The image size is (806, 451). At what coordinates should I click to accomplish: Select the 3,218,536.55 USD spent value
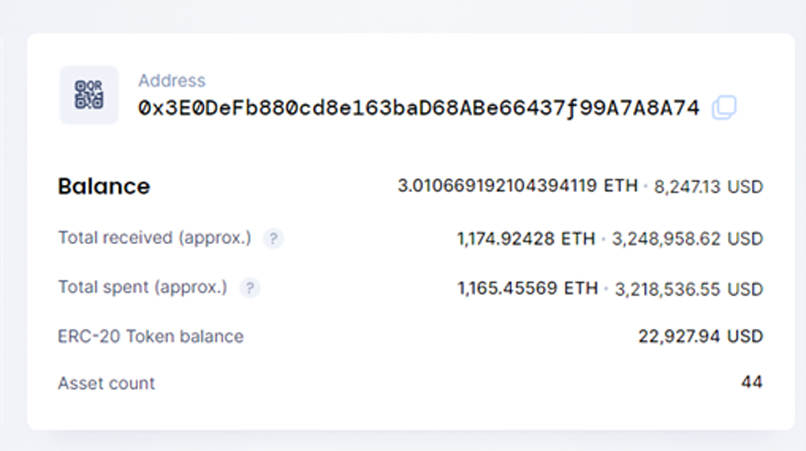pos(688,288)
